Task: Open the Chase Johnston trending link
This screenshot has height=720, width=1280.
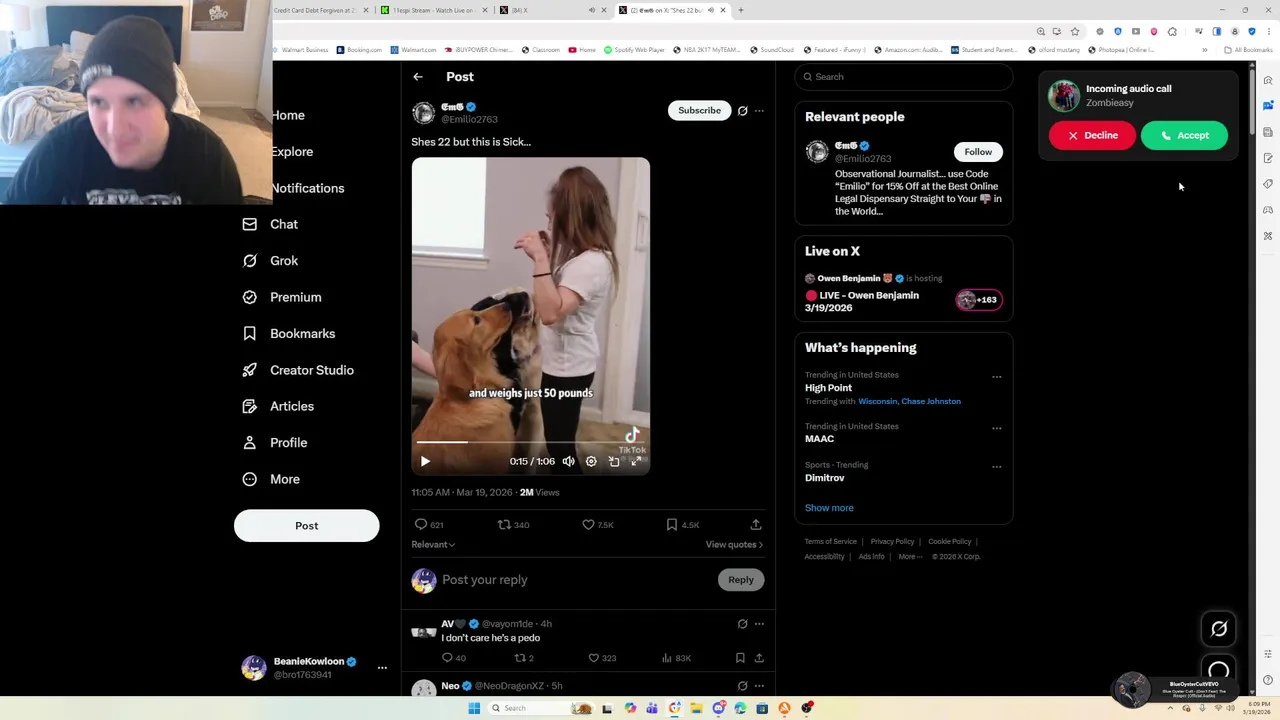Action: (931, 401)
